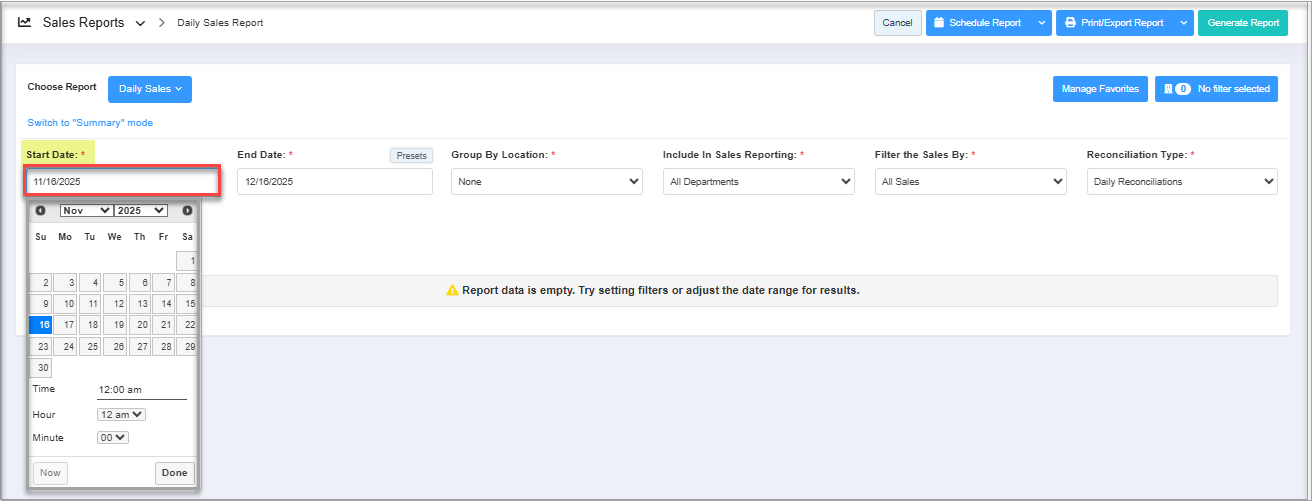
Task: Open the Daily Sales report chooser
Action: click(150, 89)
